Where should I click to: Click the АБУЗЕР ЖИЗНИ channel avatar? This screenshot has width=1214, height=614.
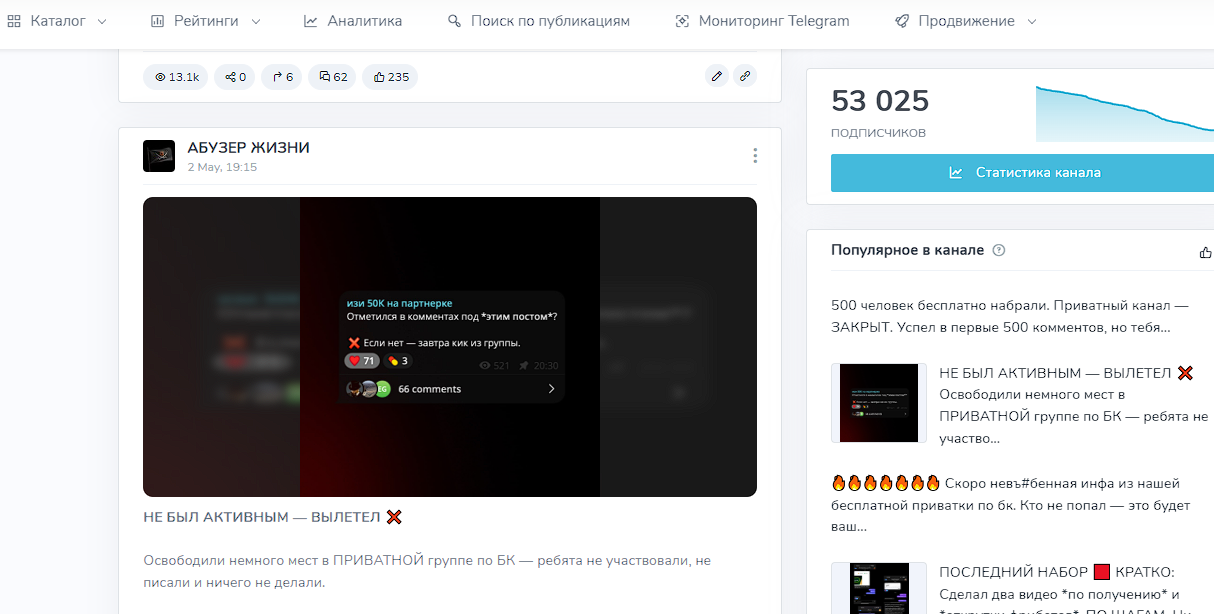[159, 156]
